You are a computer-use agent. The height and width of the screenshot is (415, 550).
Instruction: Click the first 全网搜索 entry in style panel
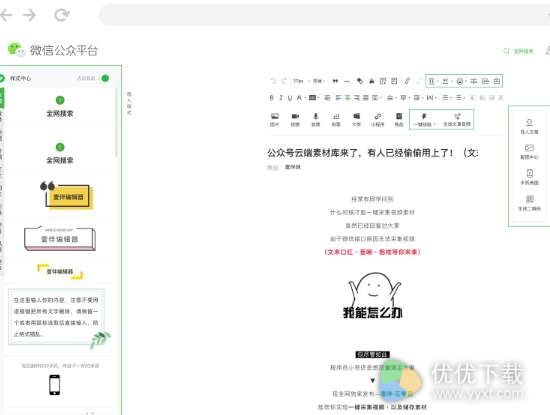[60, 107]
